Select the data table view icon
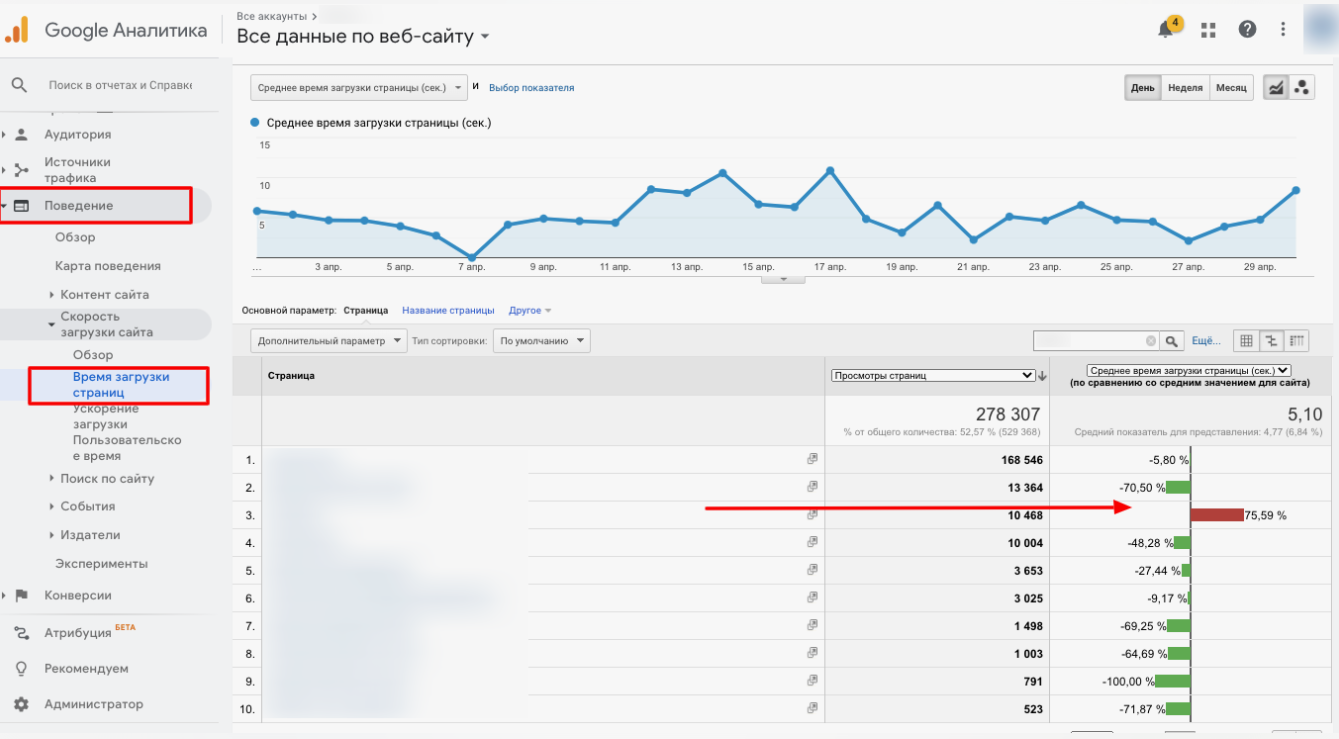1339x739 pixels. coord(1246,341)
